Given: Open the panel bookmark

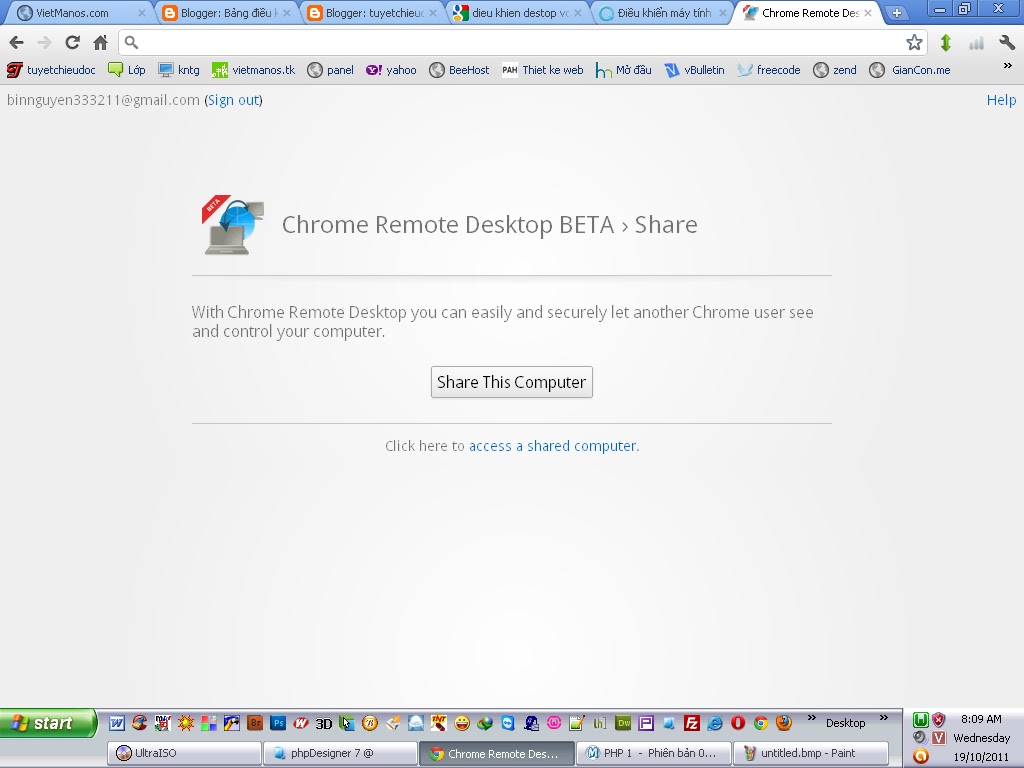Looking at the screenshot, I should tap(330, 70).
